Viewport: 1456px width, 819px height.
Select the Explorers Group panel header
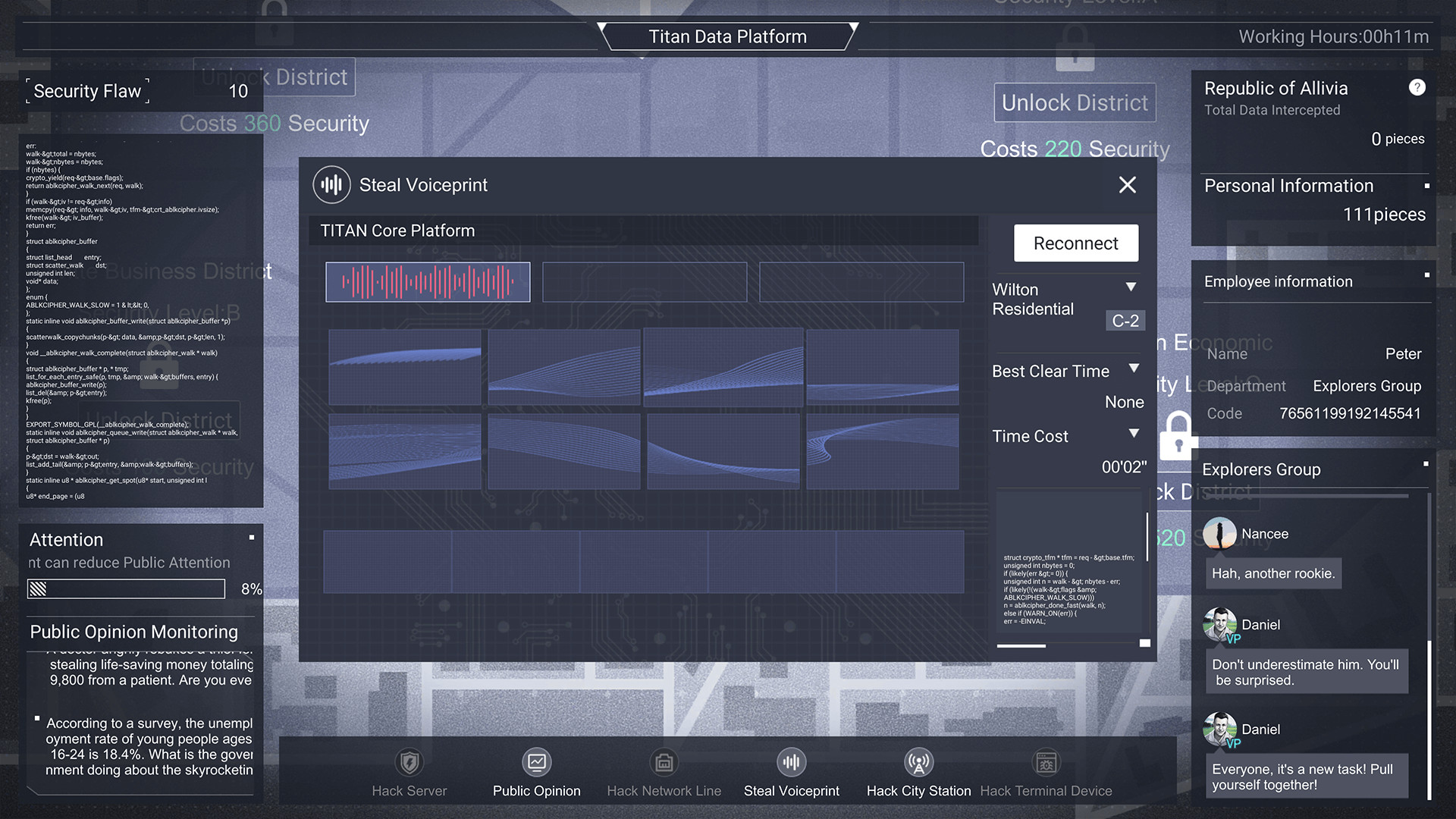pyautogui.click(x=1261, y=469)
